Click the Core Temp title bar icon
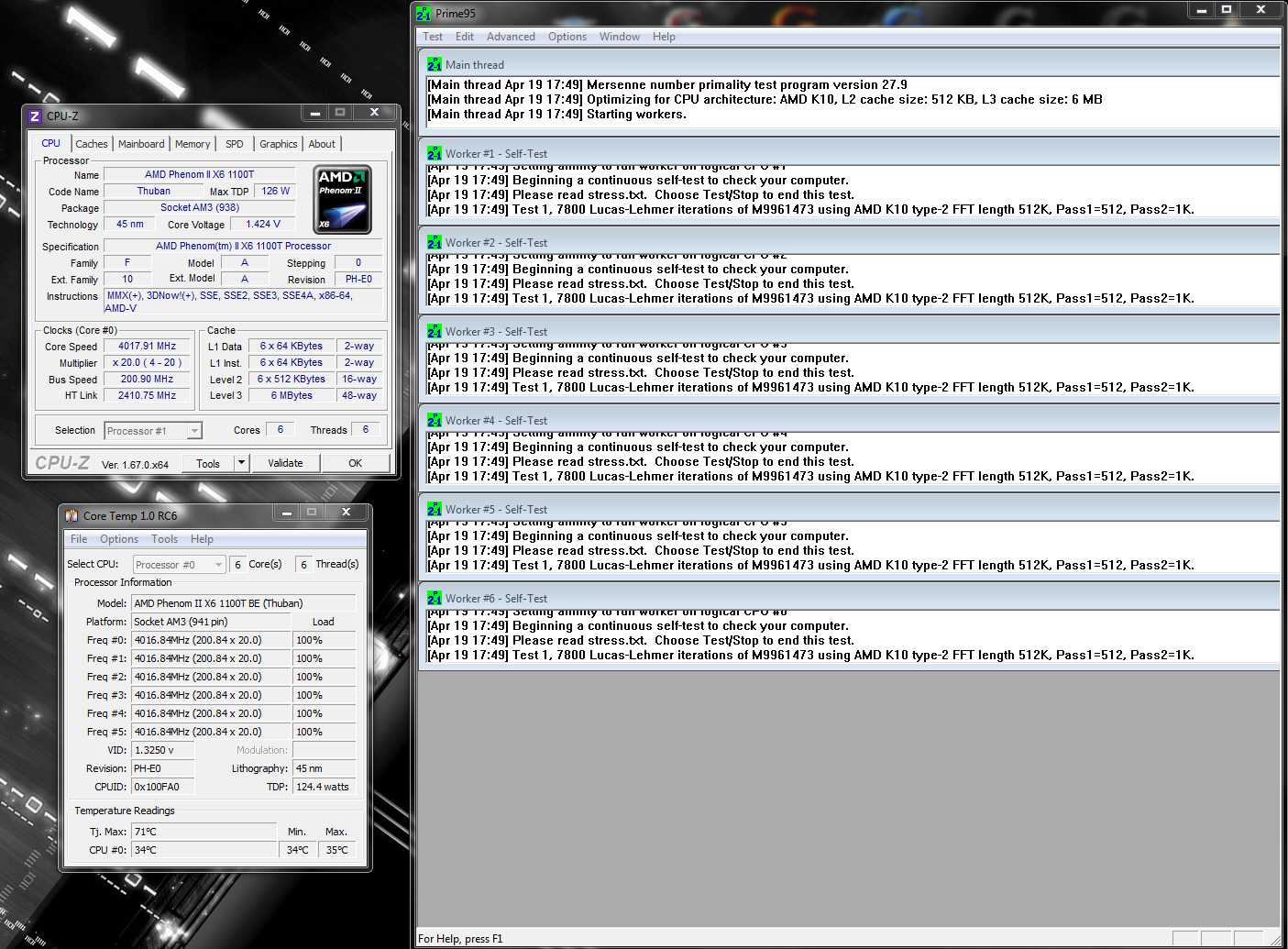Image resolution: width=1288 pixels, height=949 pixels. tap(72, 516)
